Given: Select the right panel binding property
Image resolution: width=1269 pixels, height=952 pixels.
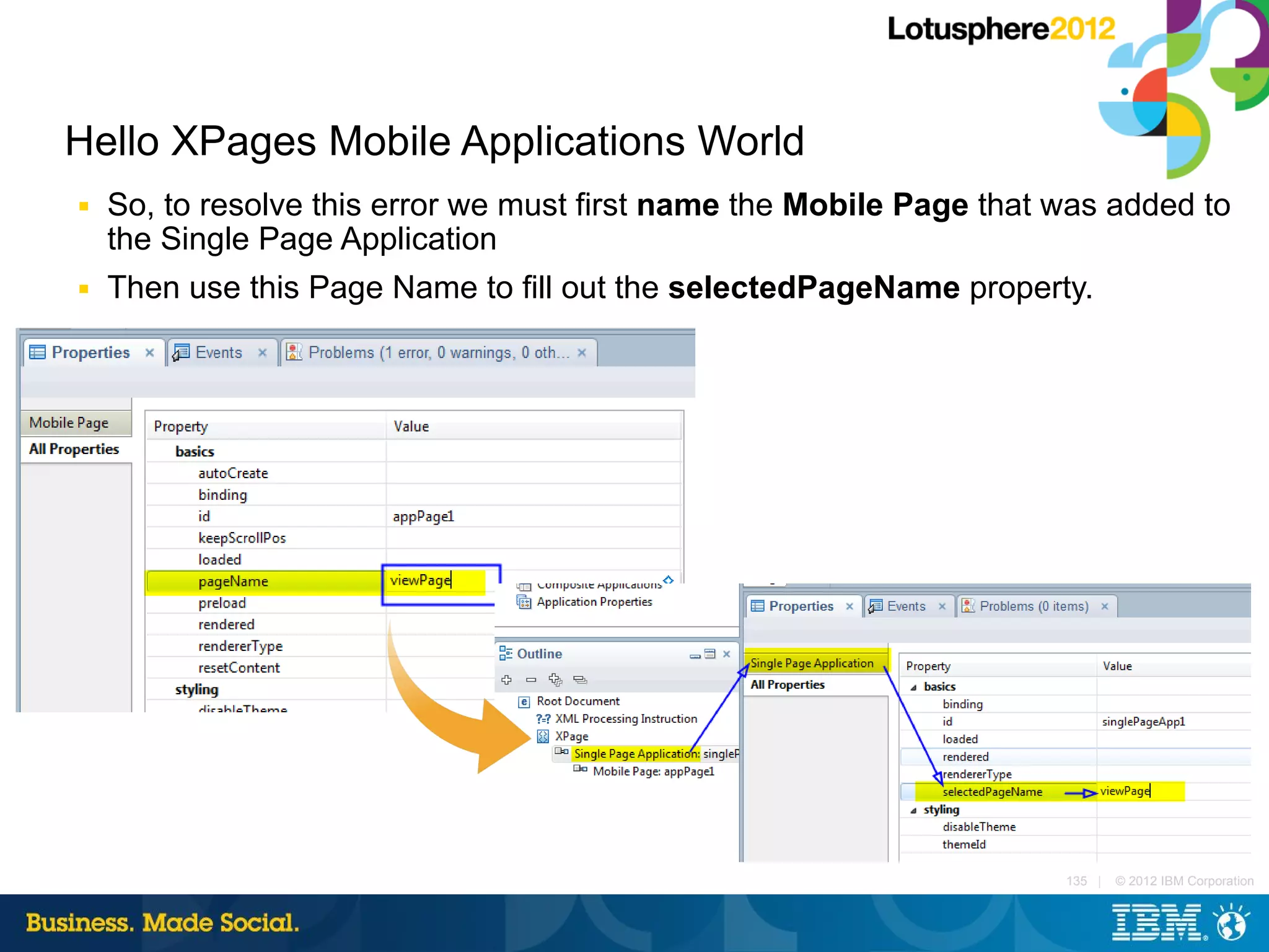Looking at the screenshot, I should point(962,704).
